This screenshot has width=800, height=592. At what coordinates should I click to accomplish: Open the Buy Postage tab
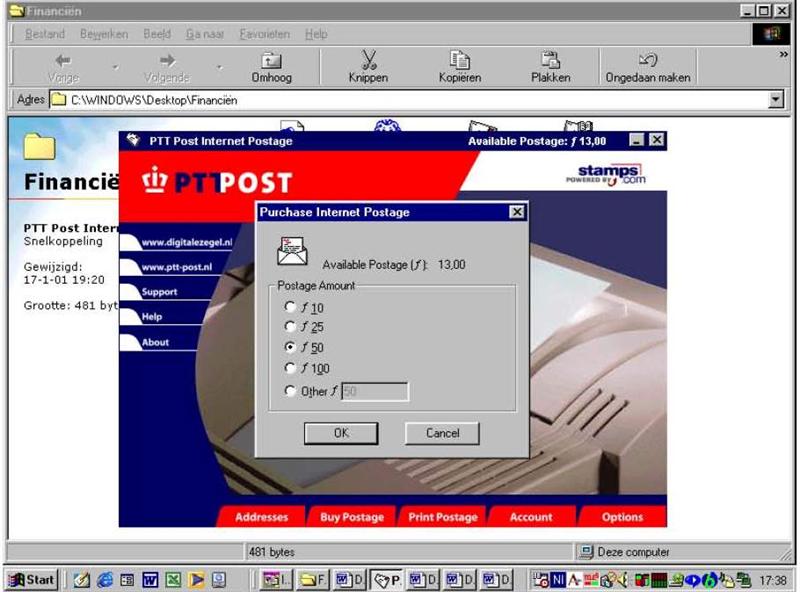click(352, 516)
